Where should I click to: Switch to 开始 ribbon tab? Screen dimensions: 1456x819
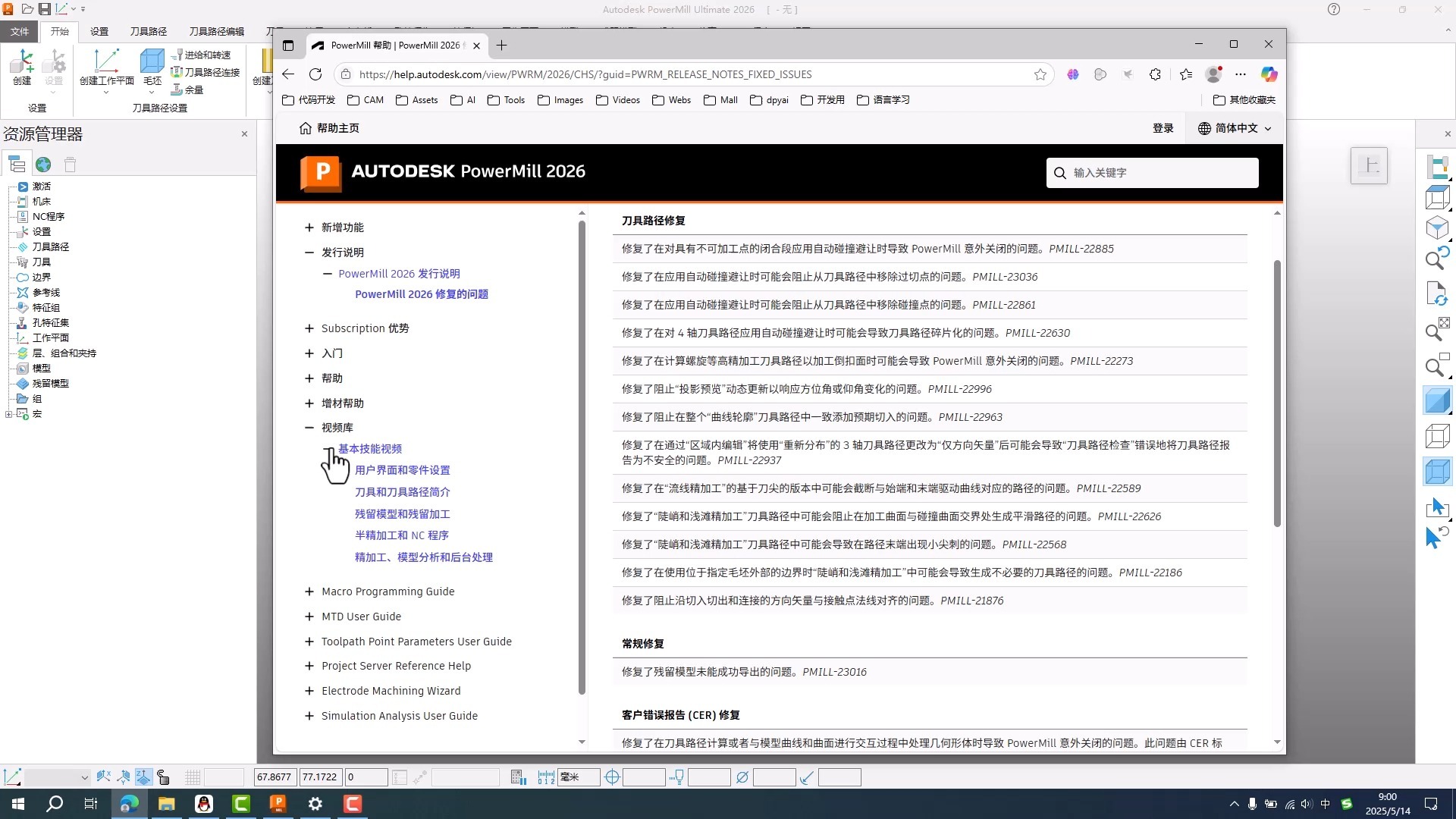pos(60,31)
